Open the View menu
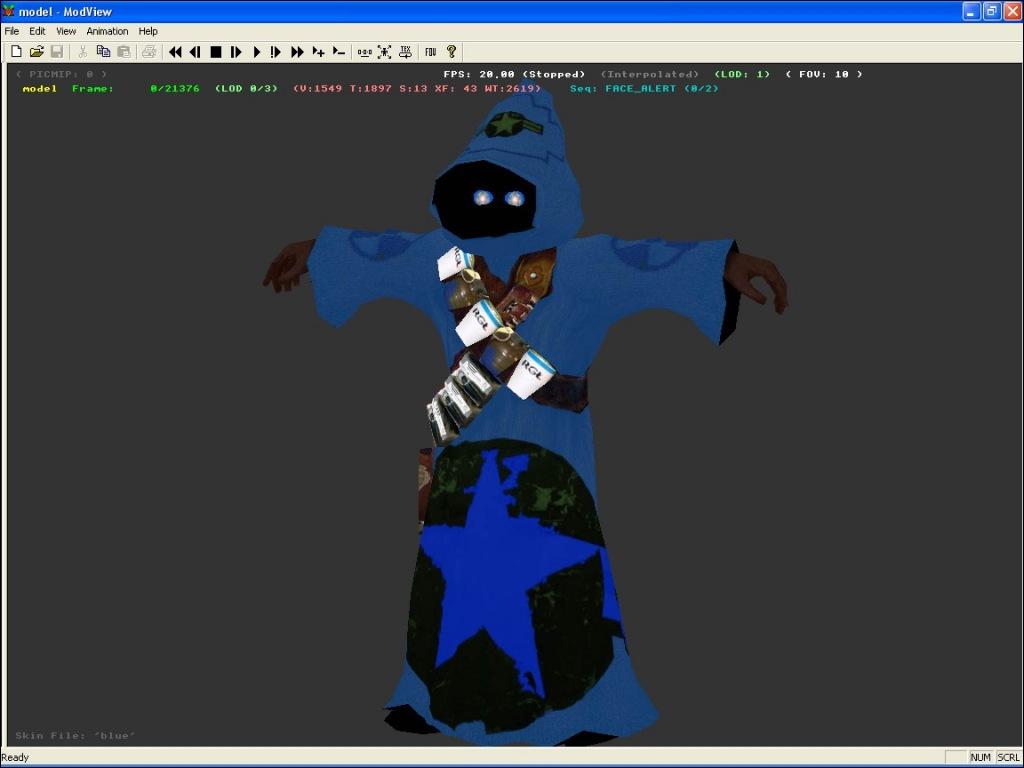The width and height of the screenshot is (1024, 768). 66,31
